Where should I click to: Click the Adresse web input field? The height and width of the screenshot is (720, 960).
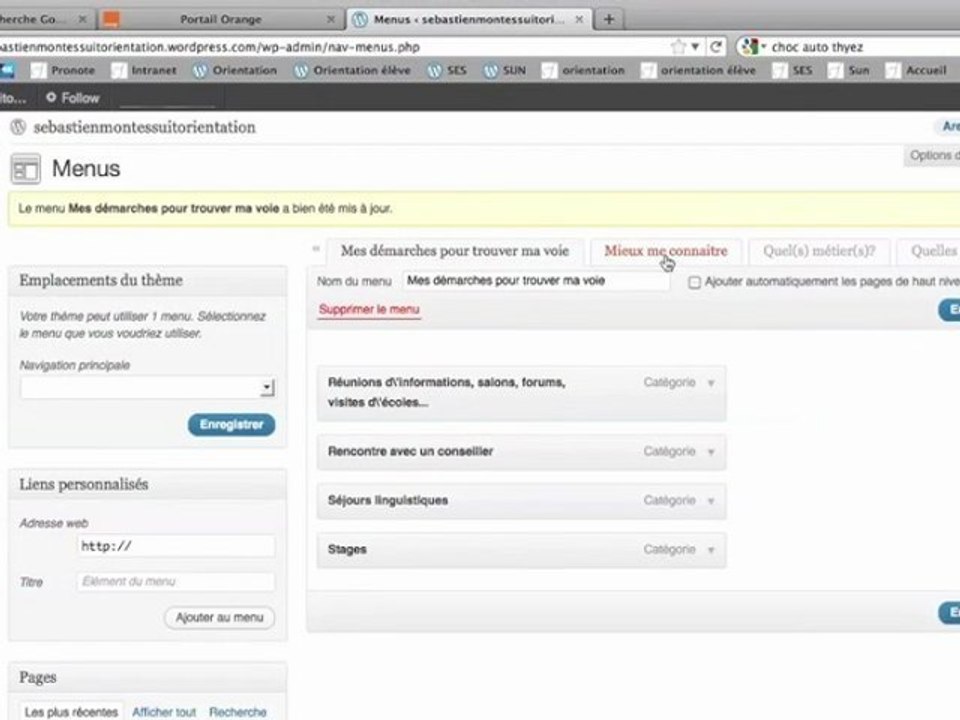(x=176, y=546)
